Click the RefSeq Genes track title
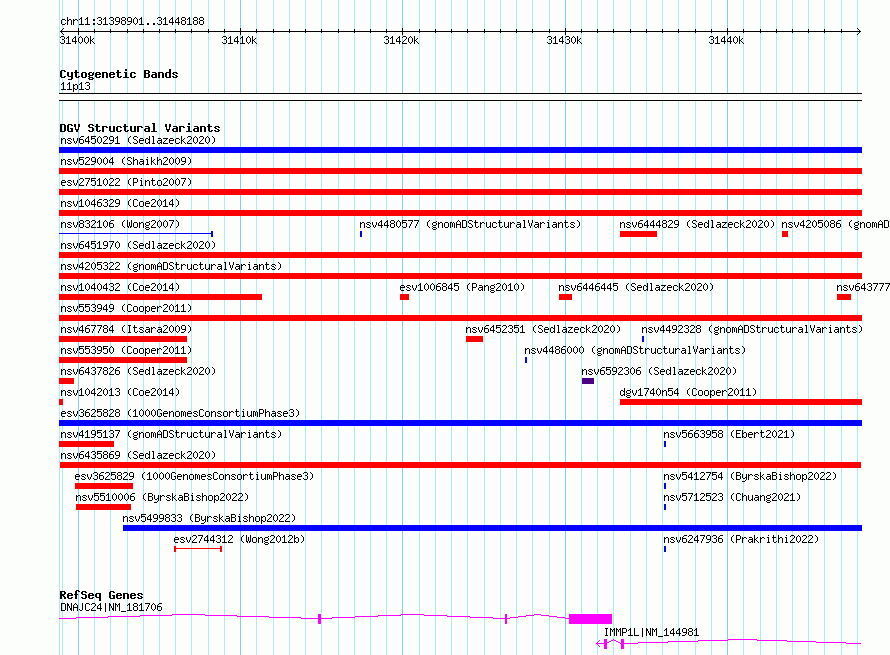The image size is (890, 655). [101, 595]
